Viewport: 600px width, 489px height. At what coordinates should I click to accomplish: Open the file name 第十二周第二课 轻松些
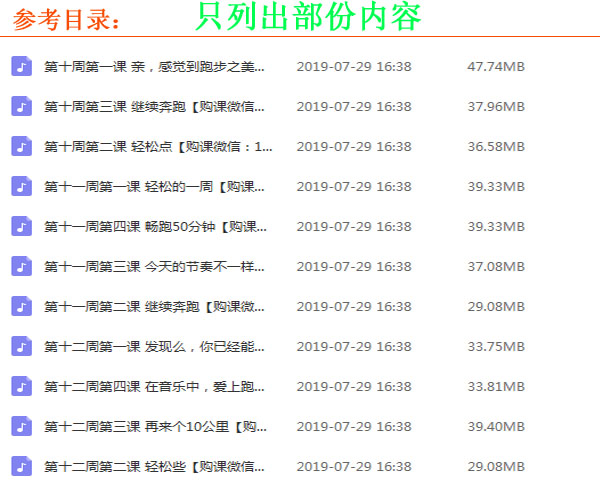[x=155, y=467]
